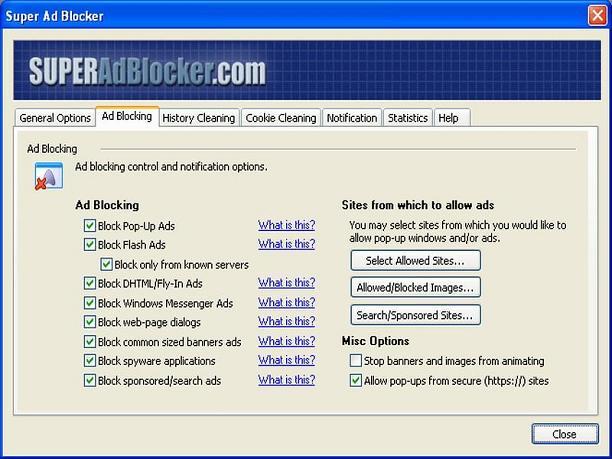Uncheck Allow pop-ups from secure sites
The height and width of the screenshot is (459, 612).
pyautogui.click(x=356, y=381)
